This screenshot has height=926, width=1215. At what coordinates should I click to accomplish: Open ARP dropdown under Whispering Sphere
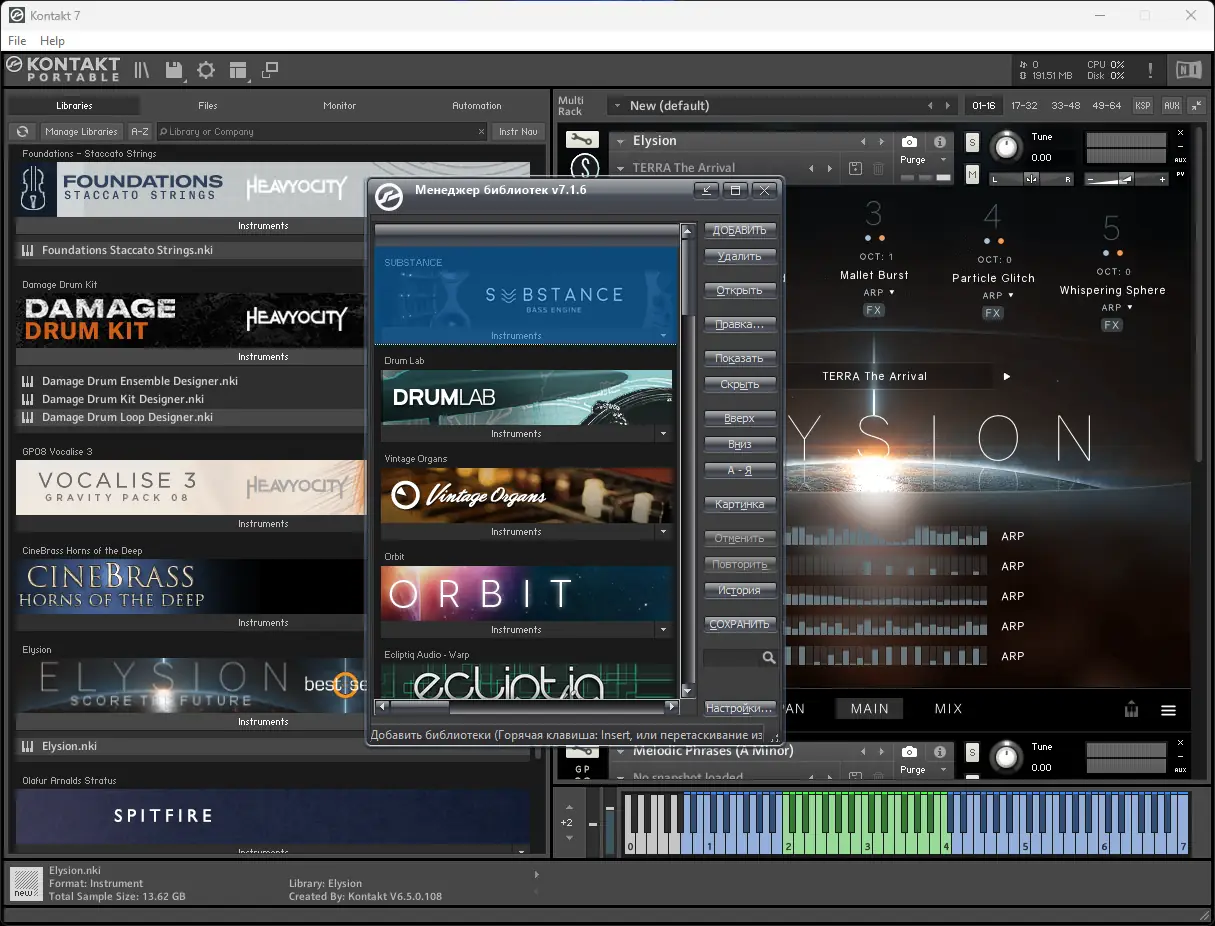pyautogui.click(x=1118, y=308)
